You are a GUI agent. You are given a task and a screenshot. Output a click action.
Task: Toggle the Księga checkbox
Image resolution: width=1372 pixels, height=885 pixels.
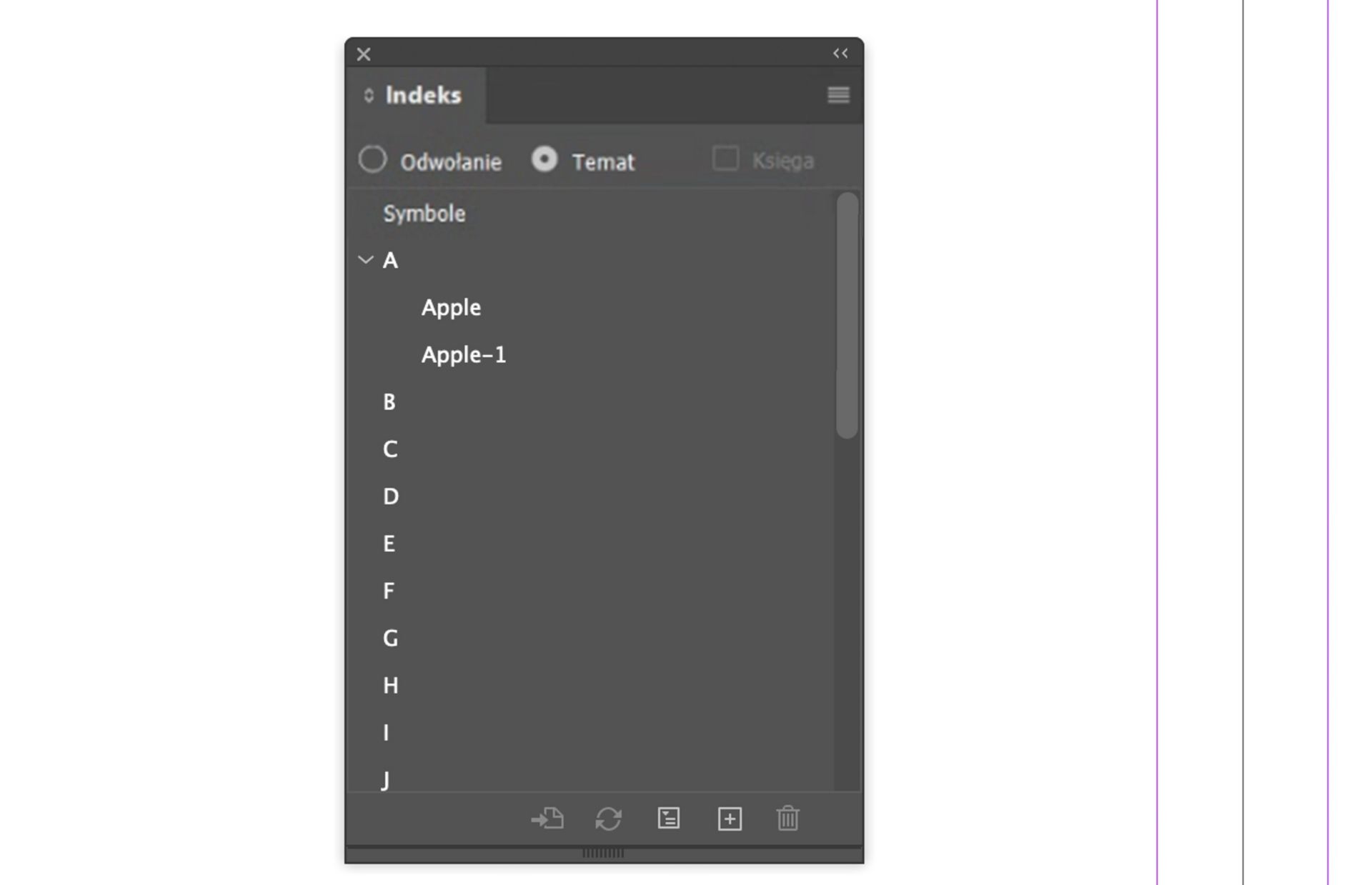pyautogui.click(x=725, y=159)
